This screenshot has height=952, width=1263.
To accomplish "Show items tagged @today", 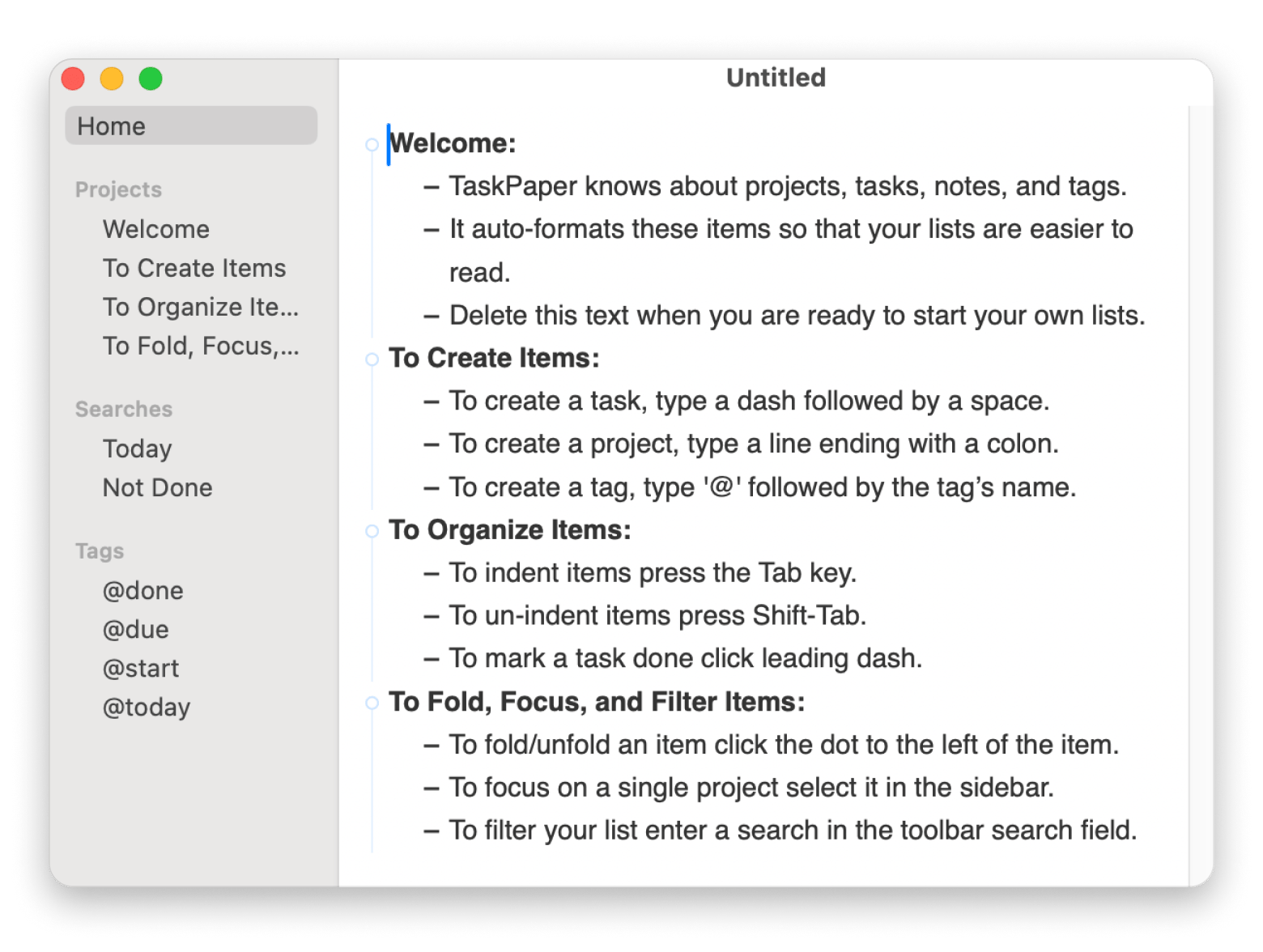I will (146, 707).
